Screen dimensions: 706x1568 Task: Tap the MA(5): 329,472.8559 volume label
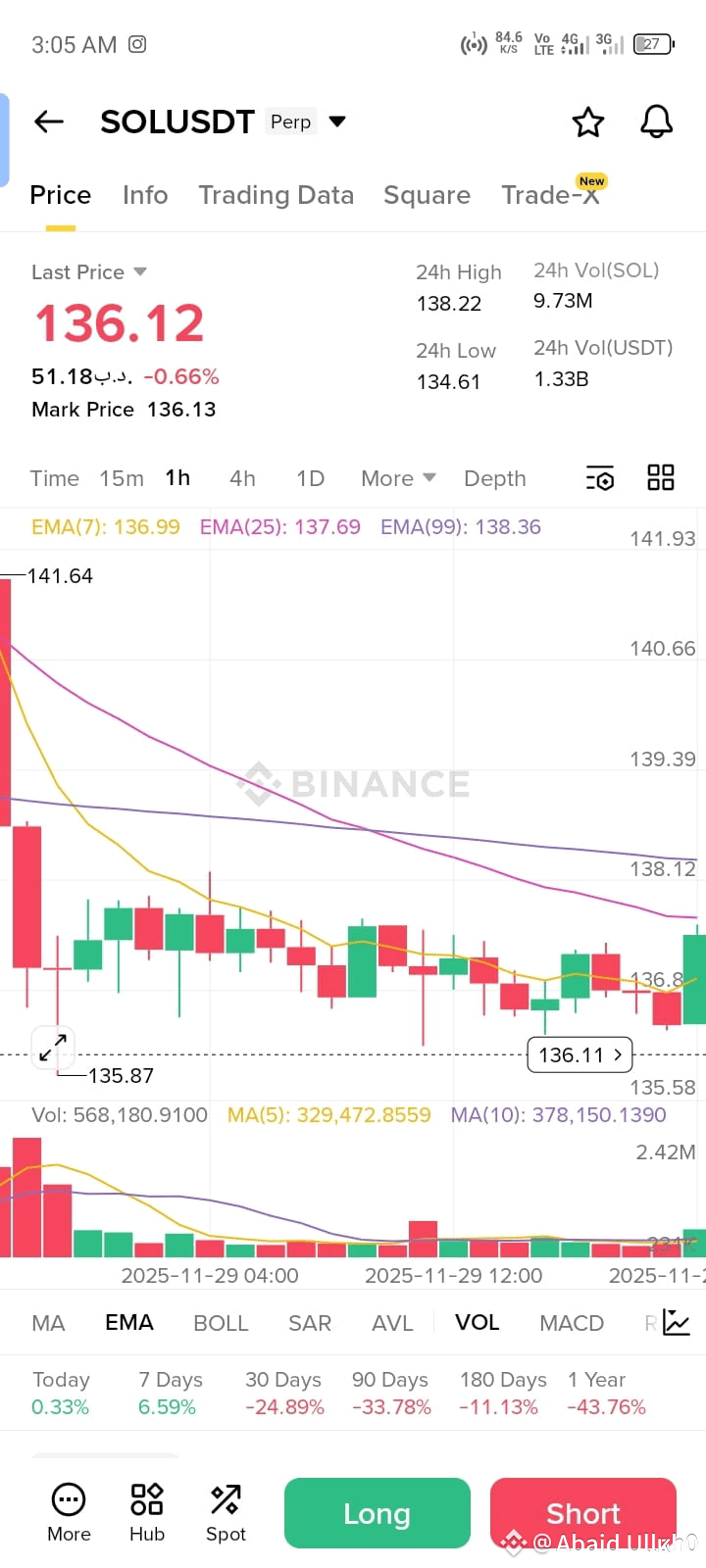tap(329, 1115)
